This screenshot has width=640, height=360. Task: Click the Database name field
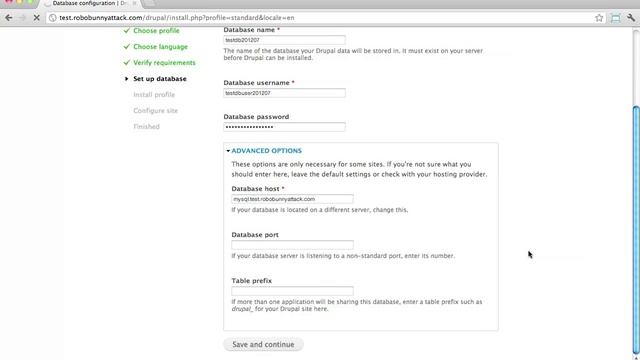284,40
